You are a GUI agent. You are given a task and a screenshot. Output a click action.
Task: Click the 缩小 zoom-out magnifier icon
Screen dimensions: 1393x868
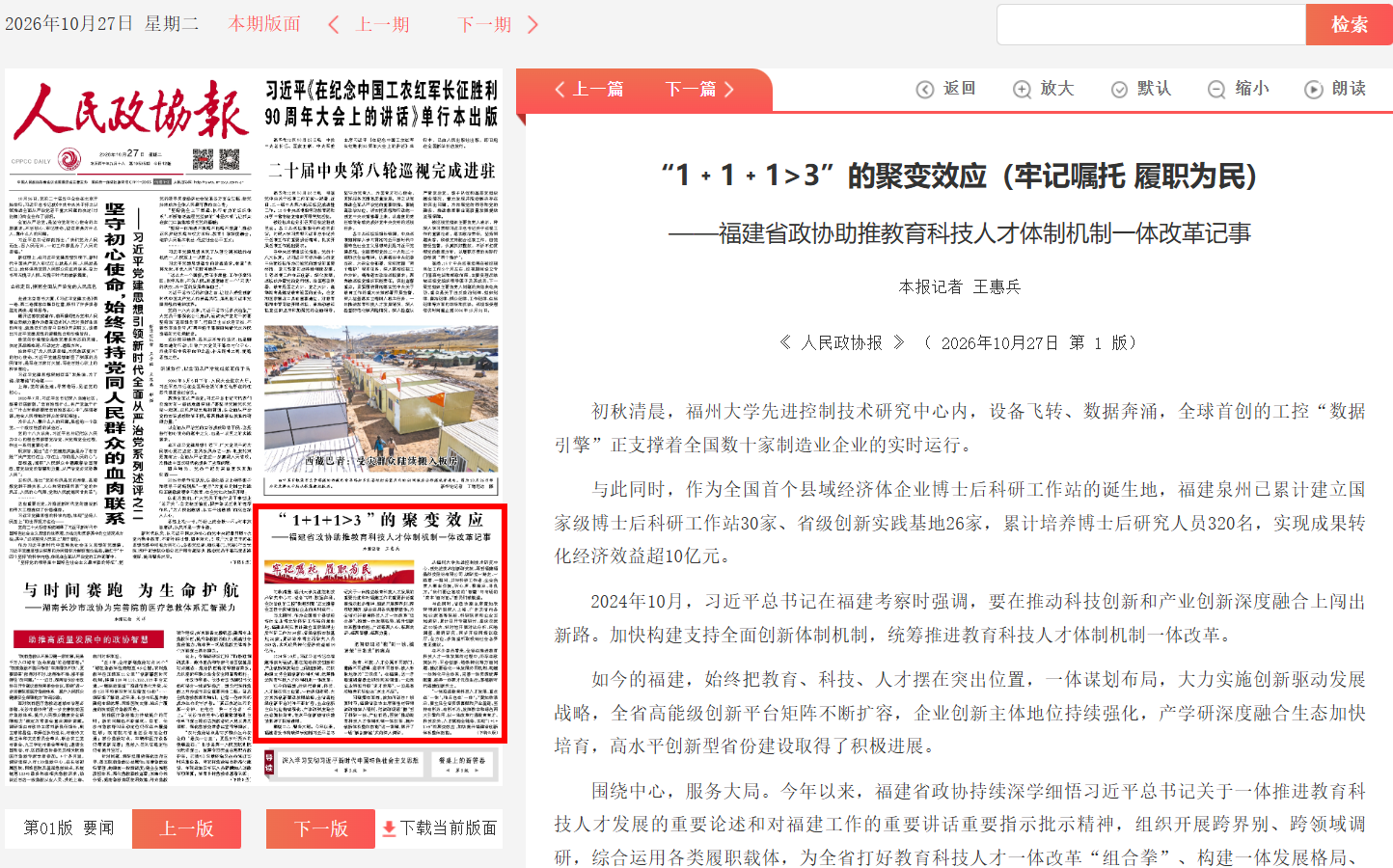(1216, 90)
